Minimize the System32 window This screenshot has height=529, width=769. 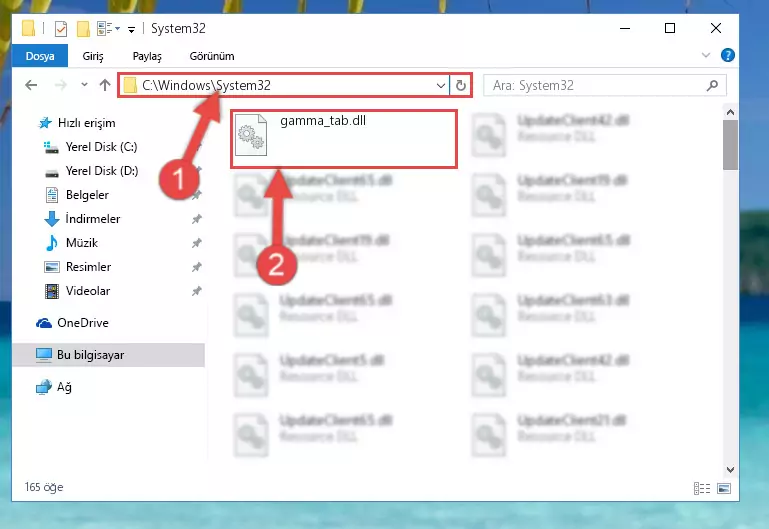tap(625, 28)
